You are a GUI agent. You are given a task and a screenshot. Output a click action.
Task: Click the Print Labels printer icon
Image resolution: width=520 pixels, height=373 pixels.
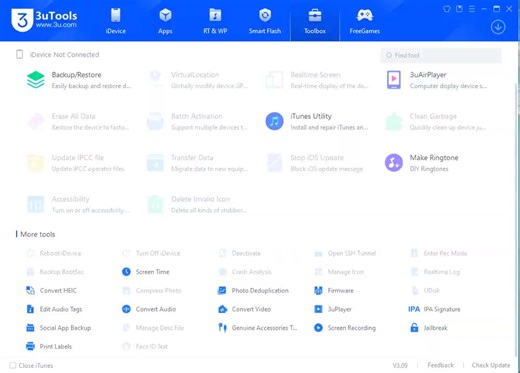(x=30, y=347)
